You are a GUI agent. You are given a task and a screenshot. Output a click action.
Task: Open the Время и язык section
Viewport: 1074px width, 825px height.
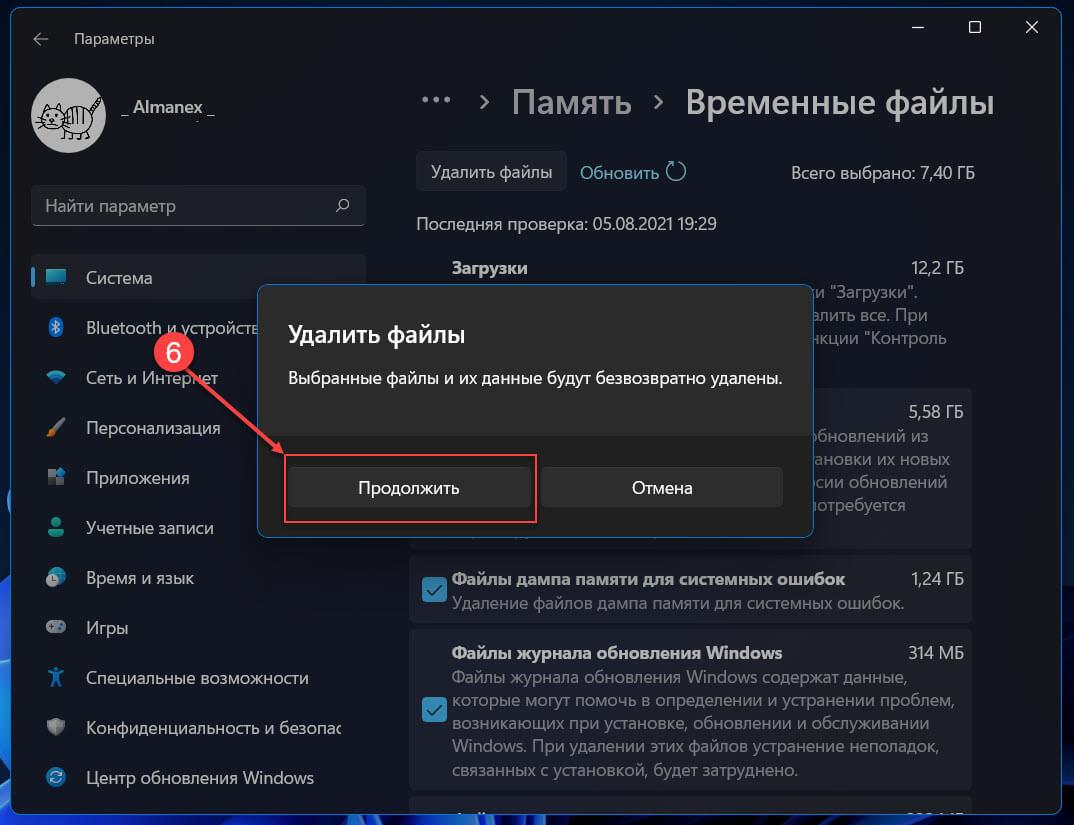pyautogui.click(x=199, y=578)
